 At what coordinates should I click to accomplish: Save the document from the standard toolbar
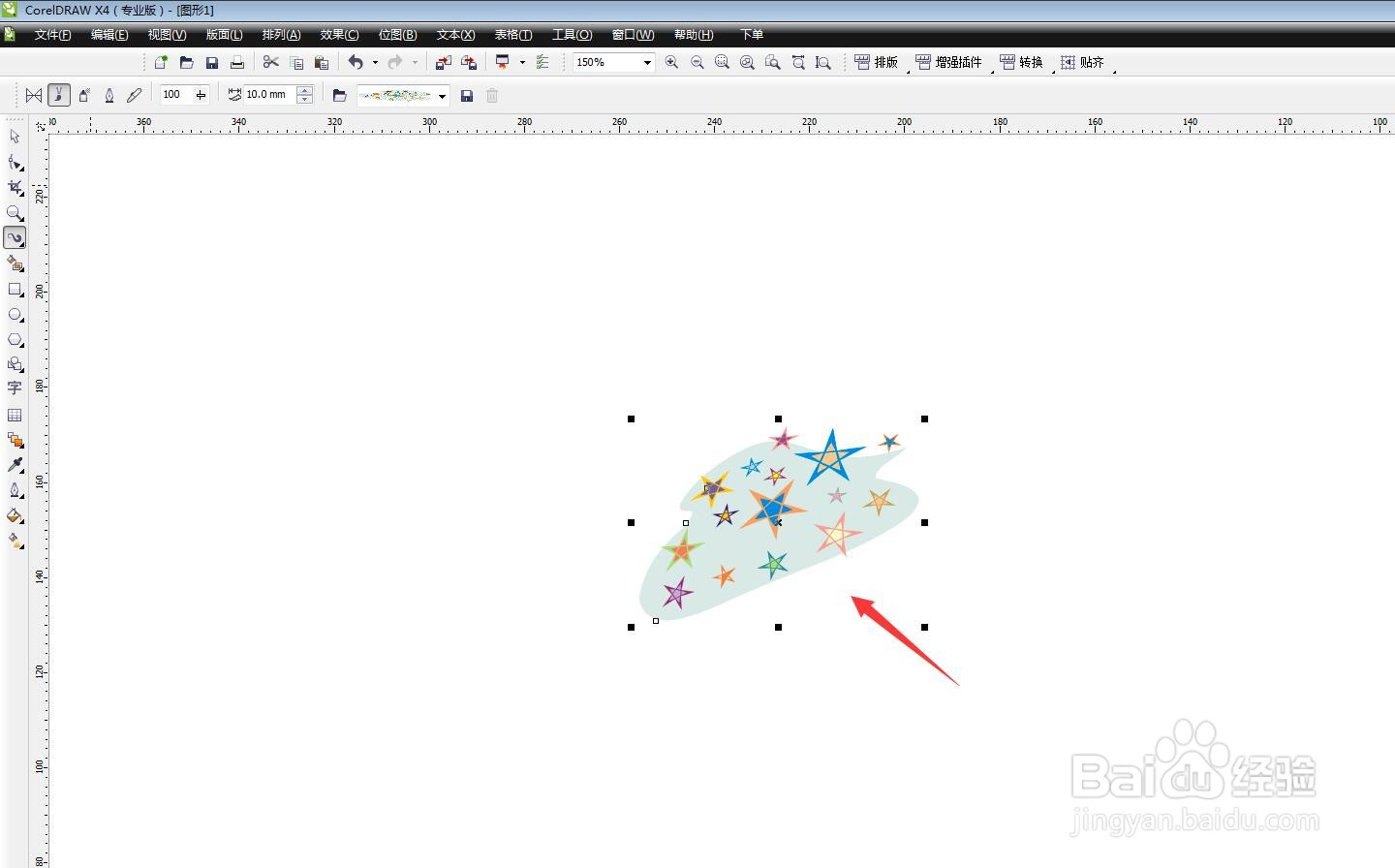[x=211, y=62]
